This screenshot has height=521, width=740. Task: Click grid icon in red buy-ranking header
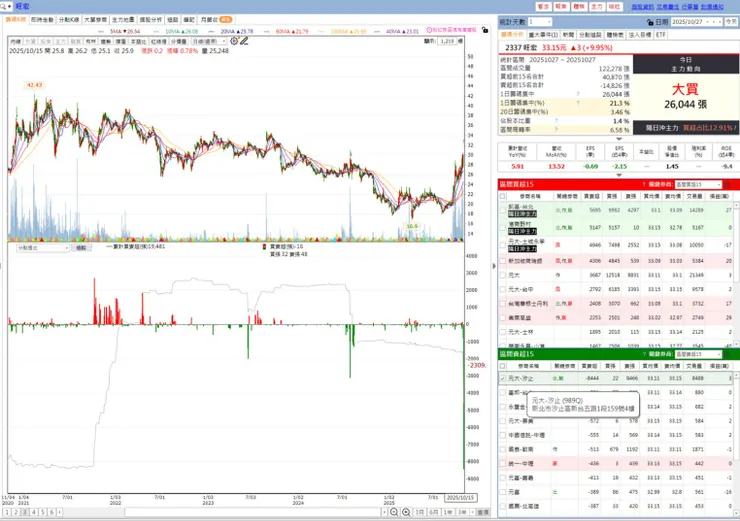tap(727, 184)
